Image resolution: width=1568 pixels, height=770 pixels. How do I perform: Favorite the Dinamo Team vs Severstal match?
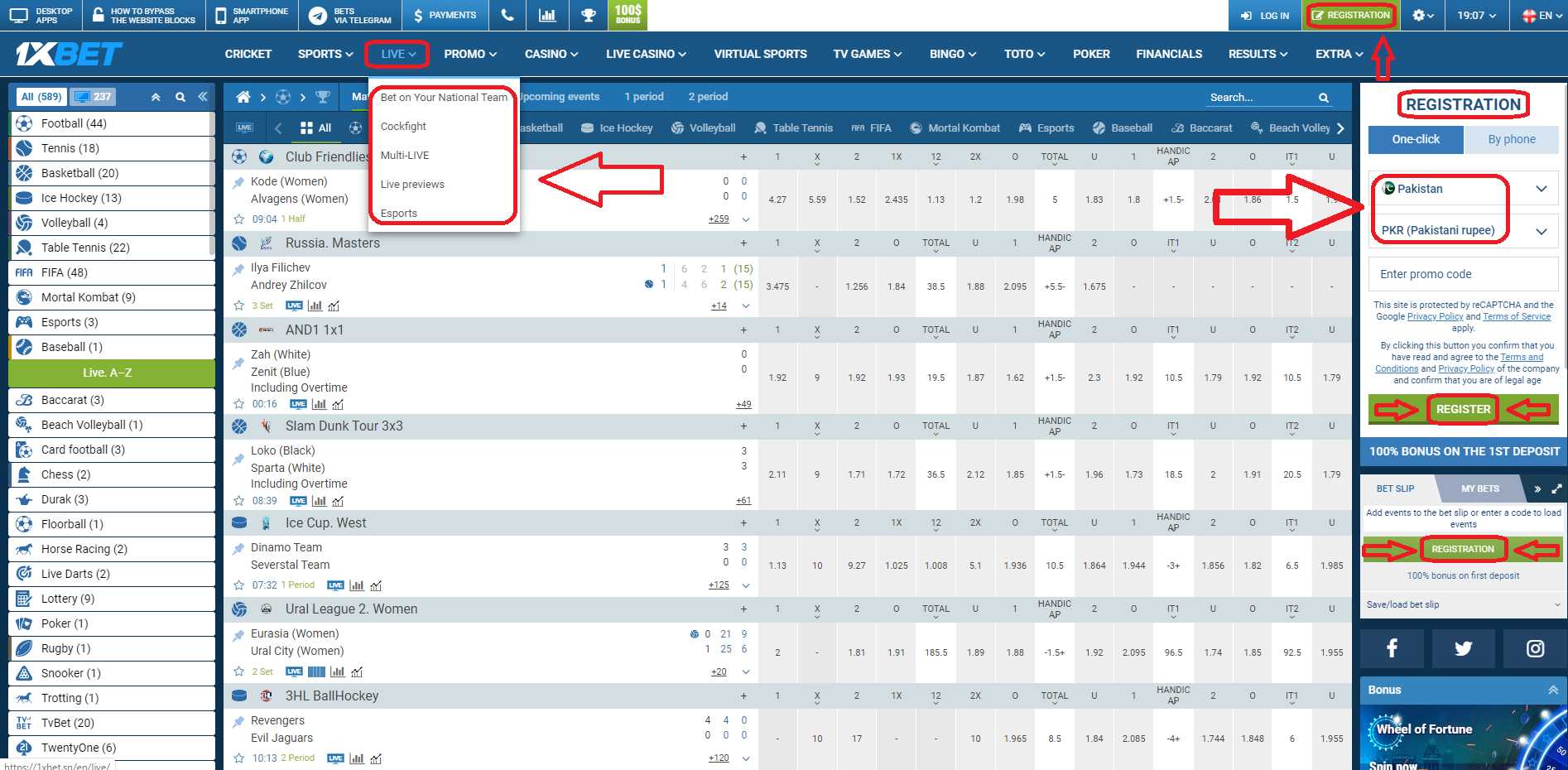pos(239,585)
